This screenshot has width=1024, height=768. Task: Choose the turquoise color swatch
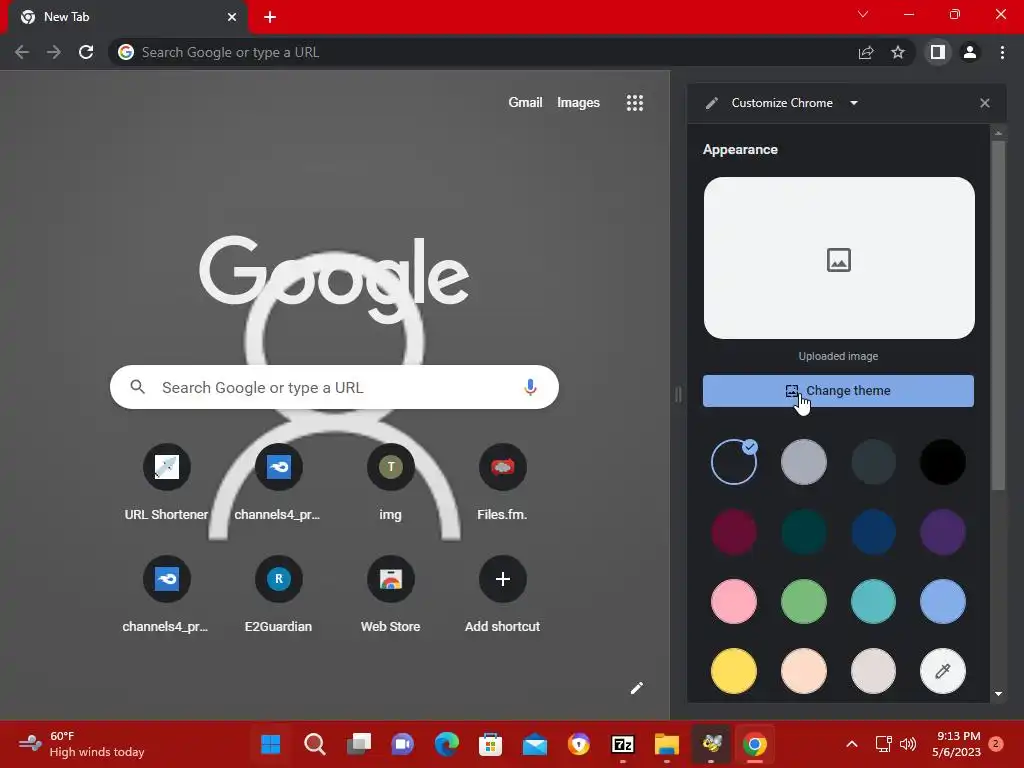click(873, 601)
